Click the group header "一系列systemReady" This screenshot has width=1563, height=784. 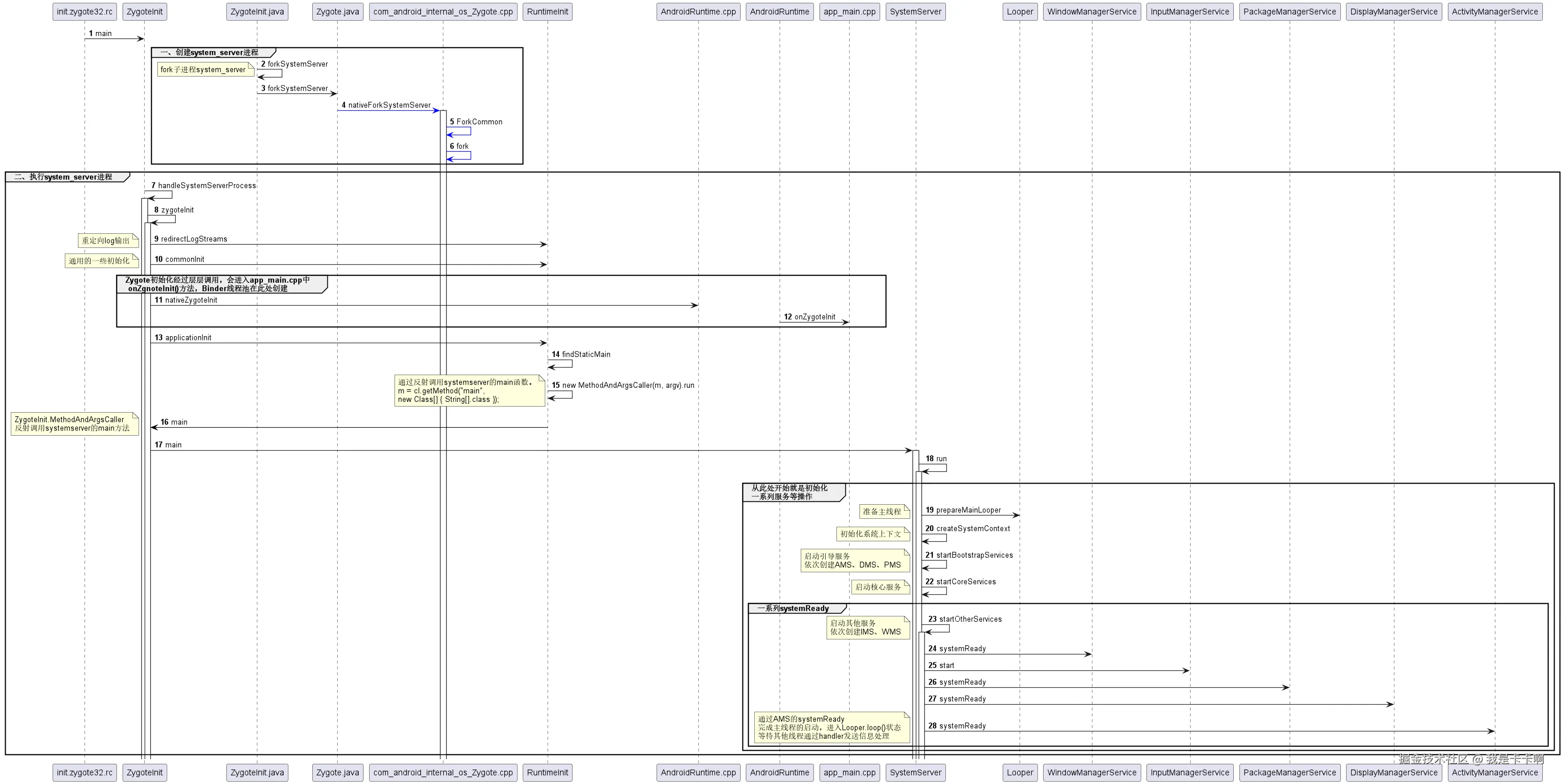(793, 608)
